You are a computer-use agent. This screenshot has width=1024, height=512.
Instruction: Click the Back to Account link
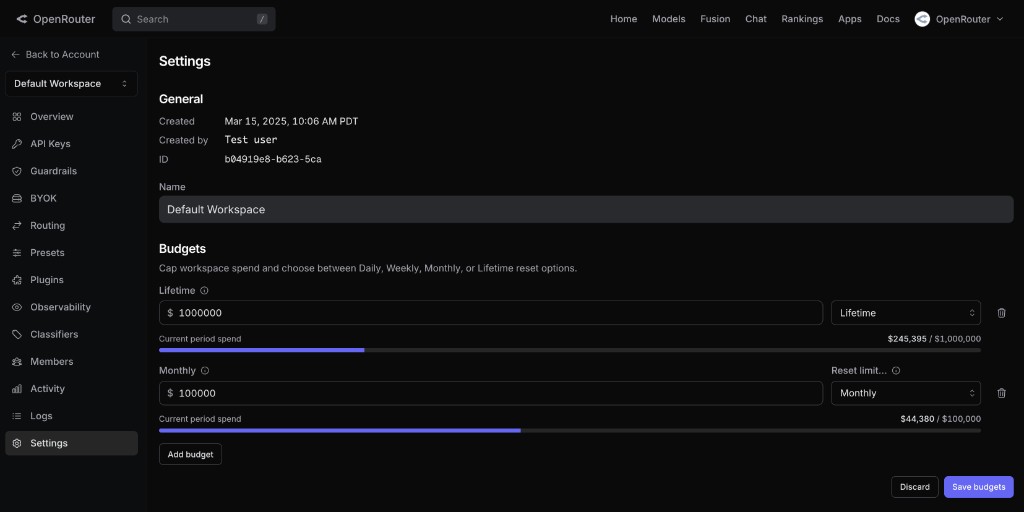coord(56,55)
